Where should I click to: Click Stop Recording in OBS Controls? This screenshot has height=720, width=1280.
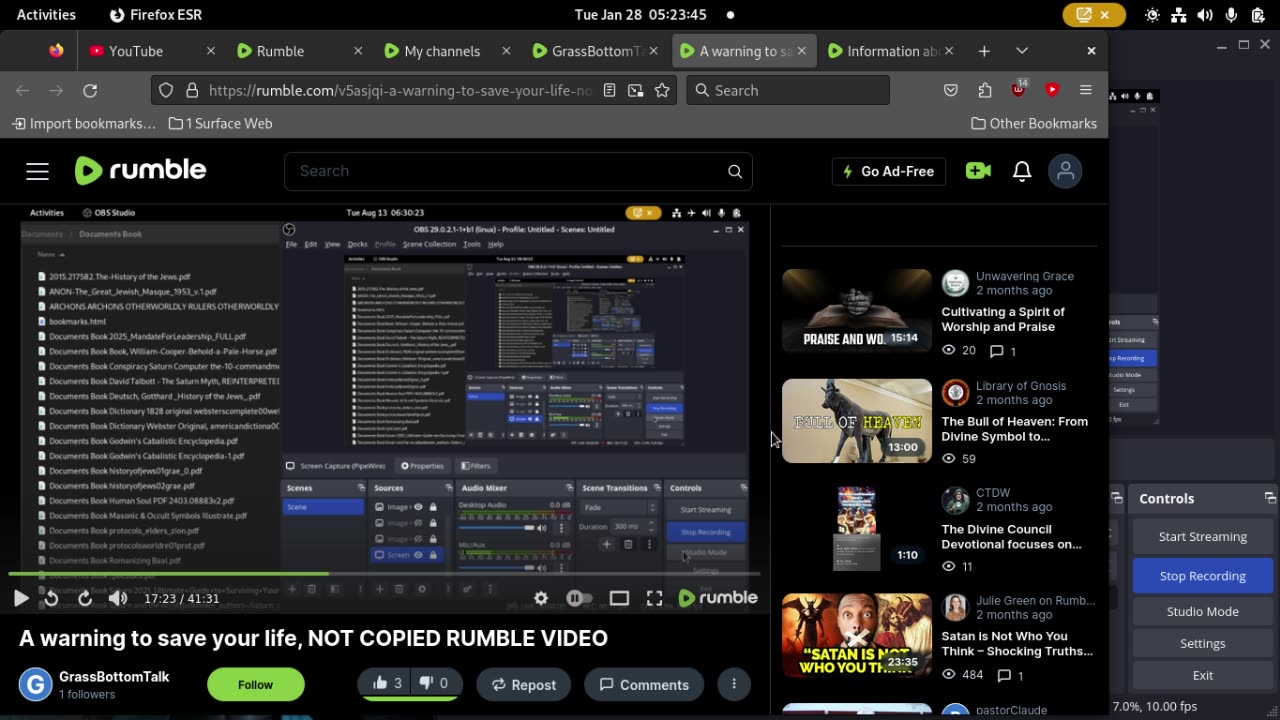[1202, 576]
